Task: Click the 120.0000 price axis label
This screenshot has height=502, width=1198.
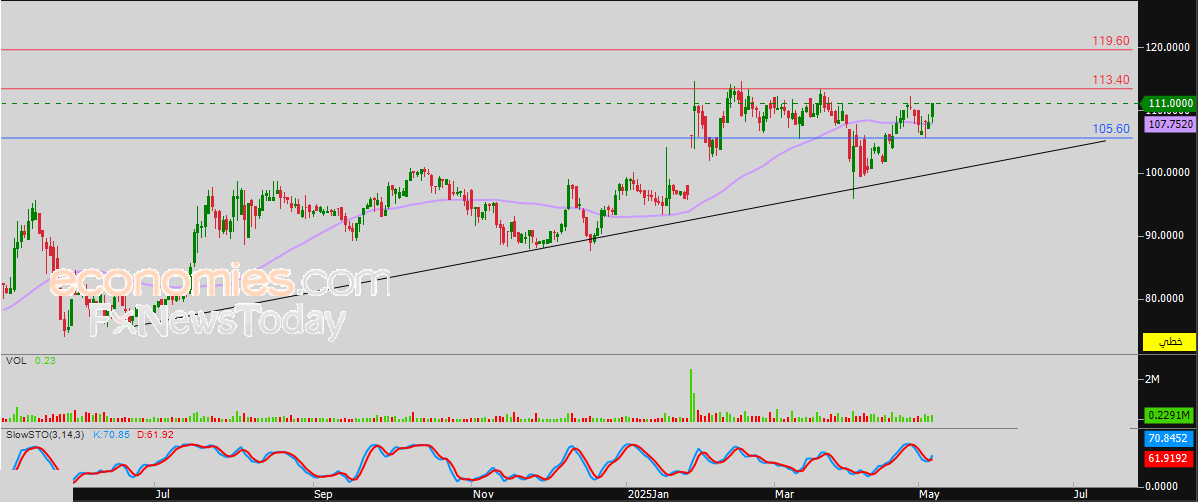Action: coord(1169,47)
